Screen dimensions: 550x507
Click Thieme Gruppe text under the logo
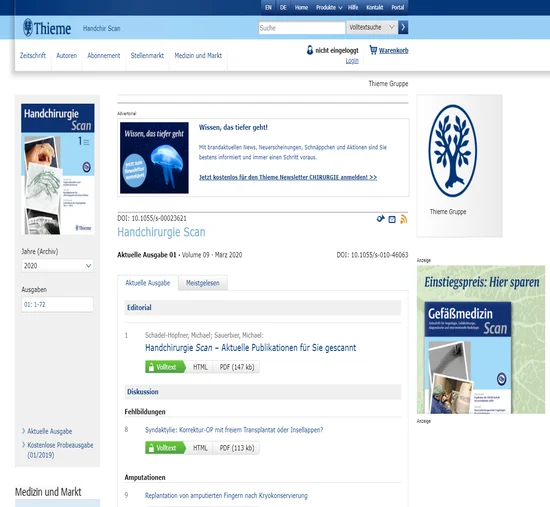coord(448,212)
